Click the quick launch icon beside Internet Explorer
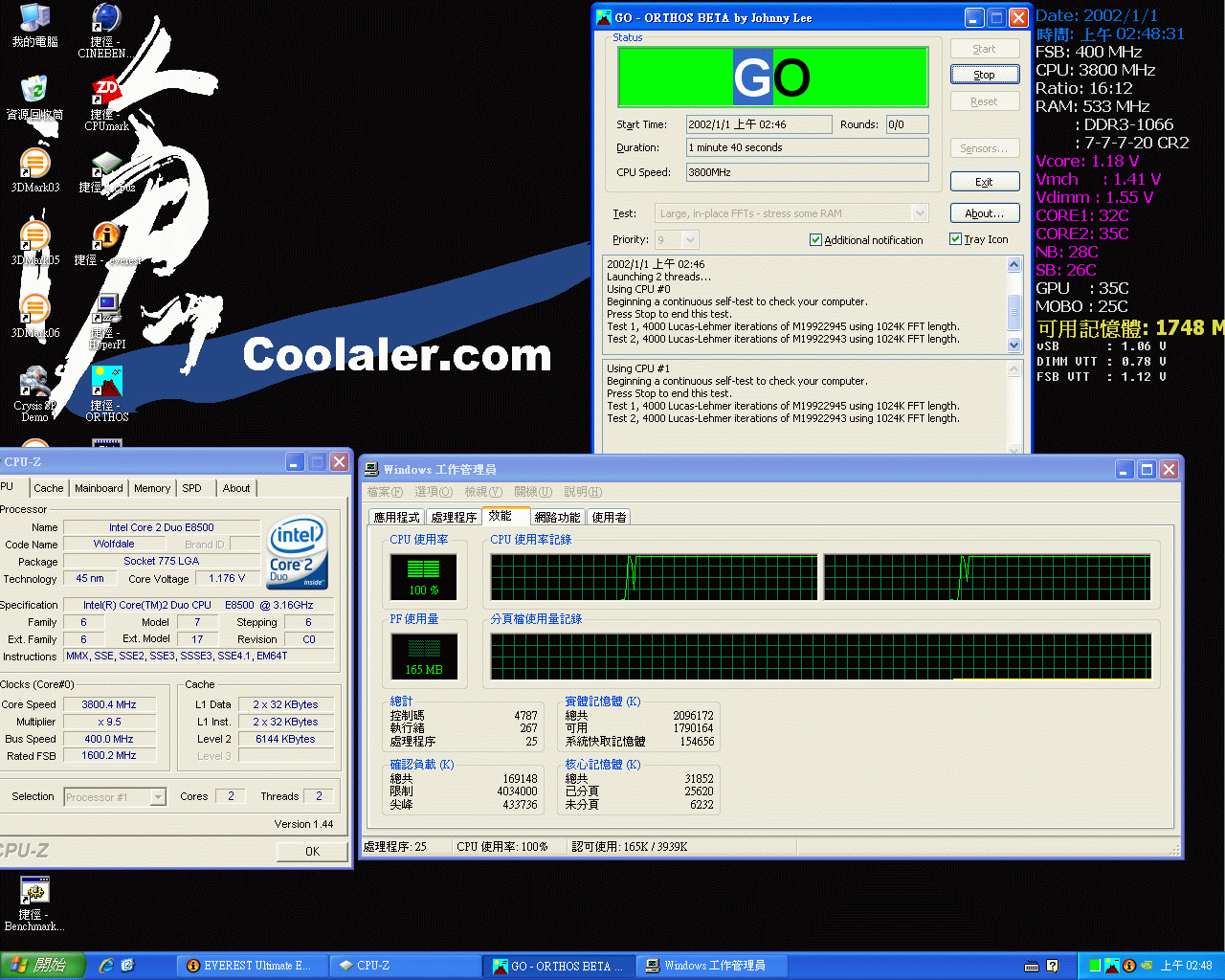Viewport: 1225px width, 980px height. (127, 966)
